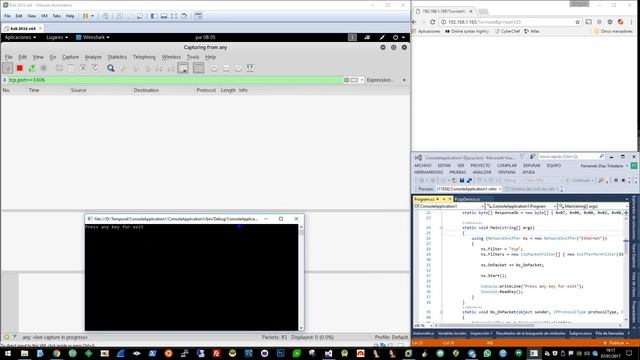Open Otros marcadores bookmarks folder
Viewport: 640px width, 360px height.
(613, 31)
